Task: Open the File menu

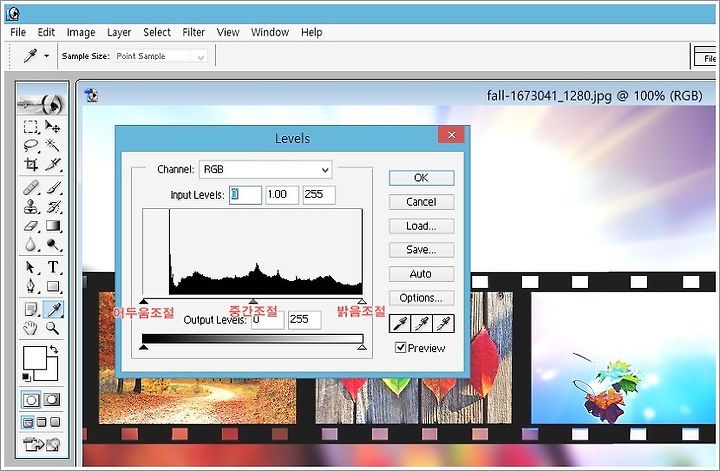Action: (18, 32)
